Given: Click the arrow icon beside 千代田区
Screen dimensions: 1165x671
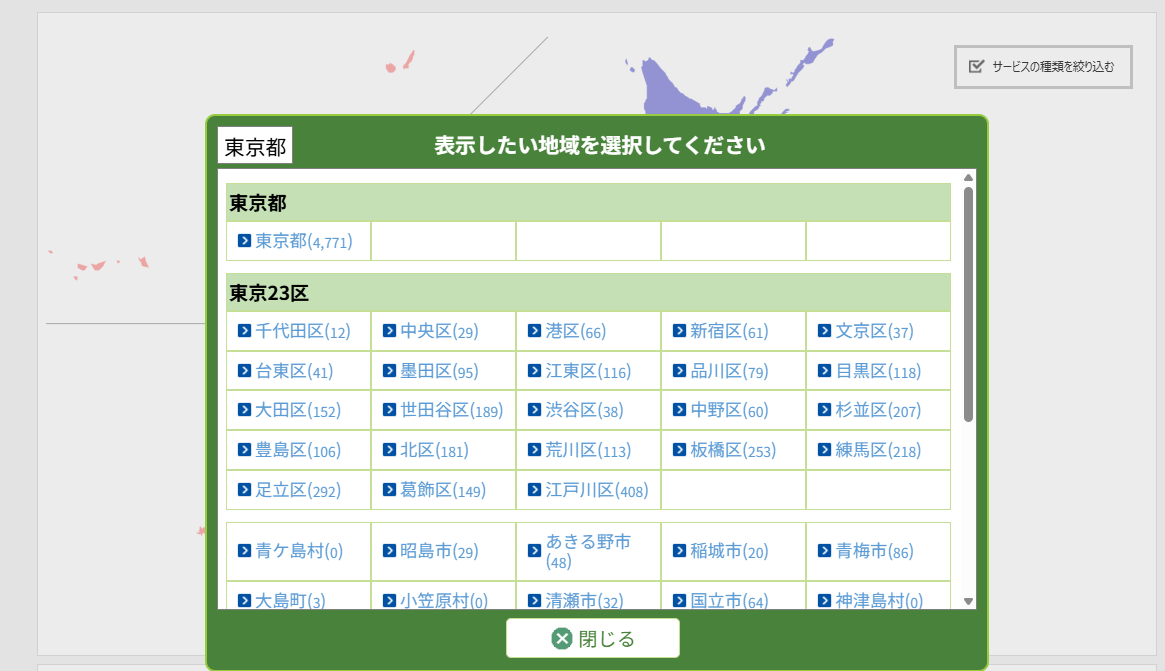Looking at the screenshot, I should coord(244,331).
